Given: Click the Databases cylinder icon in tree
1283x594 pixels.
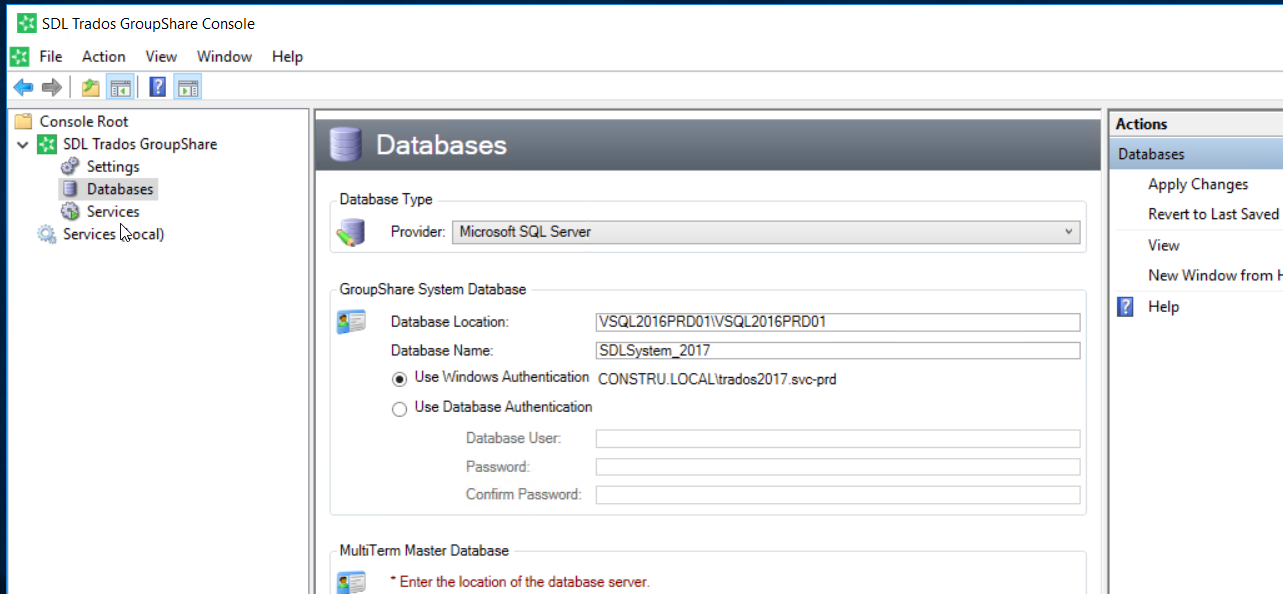Looking at the screenshot, I should tap(70, 189).
